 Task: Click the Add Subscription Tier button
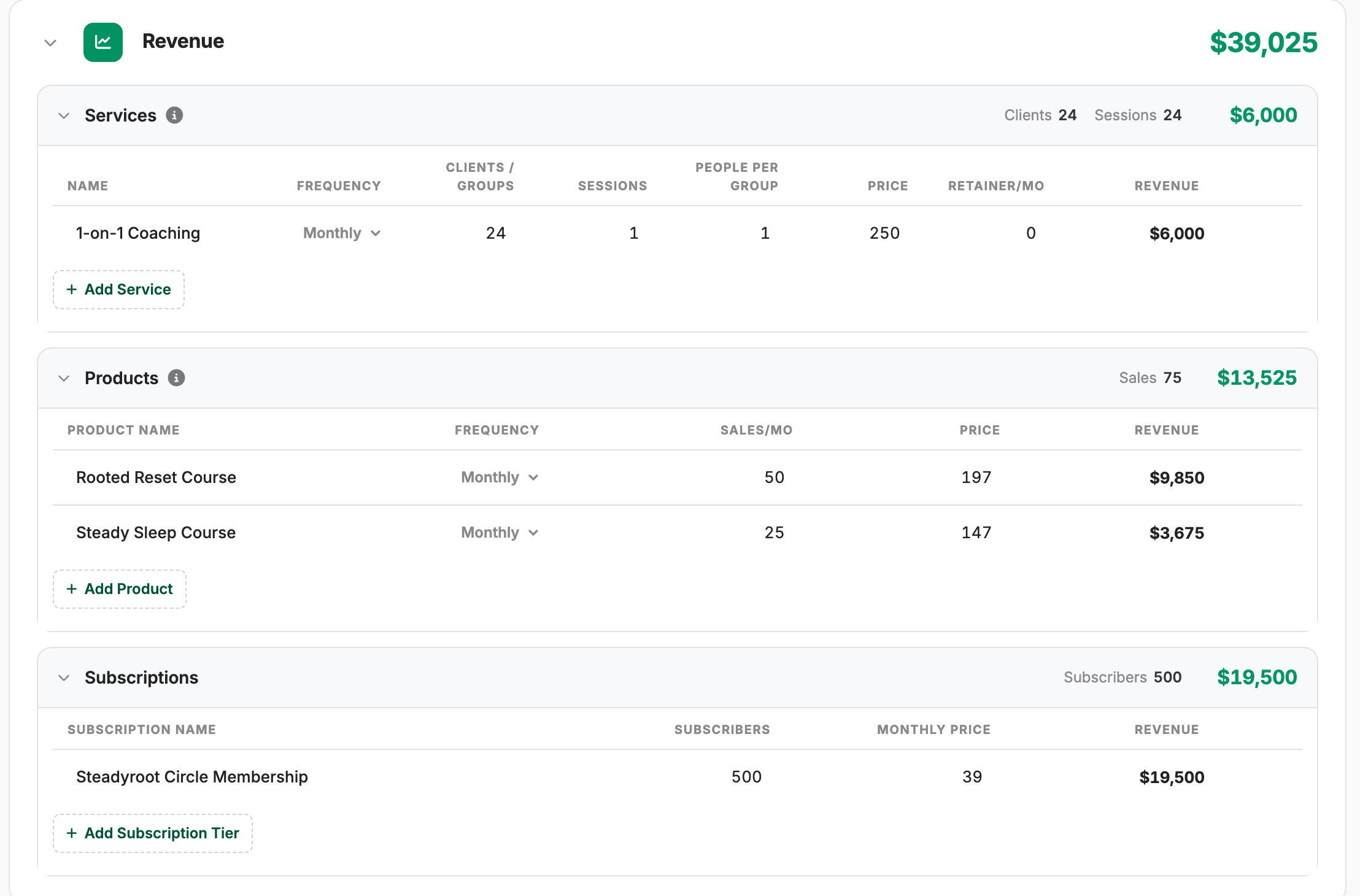pyautogui.click(x=153, y=833)
